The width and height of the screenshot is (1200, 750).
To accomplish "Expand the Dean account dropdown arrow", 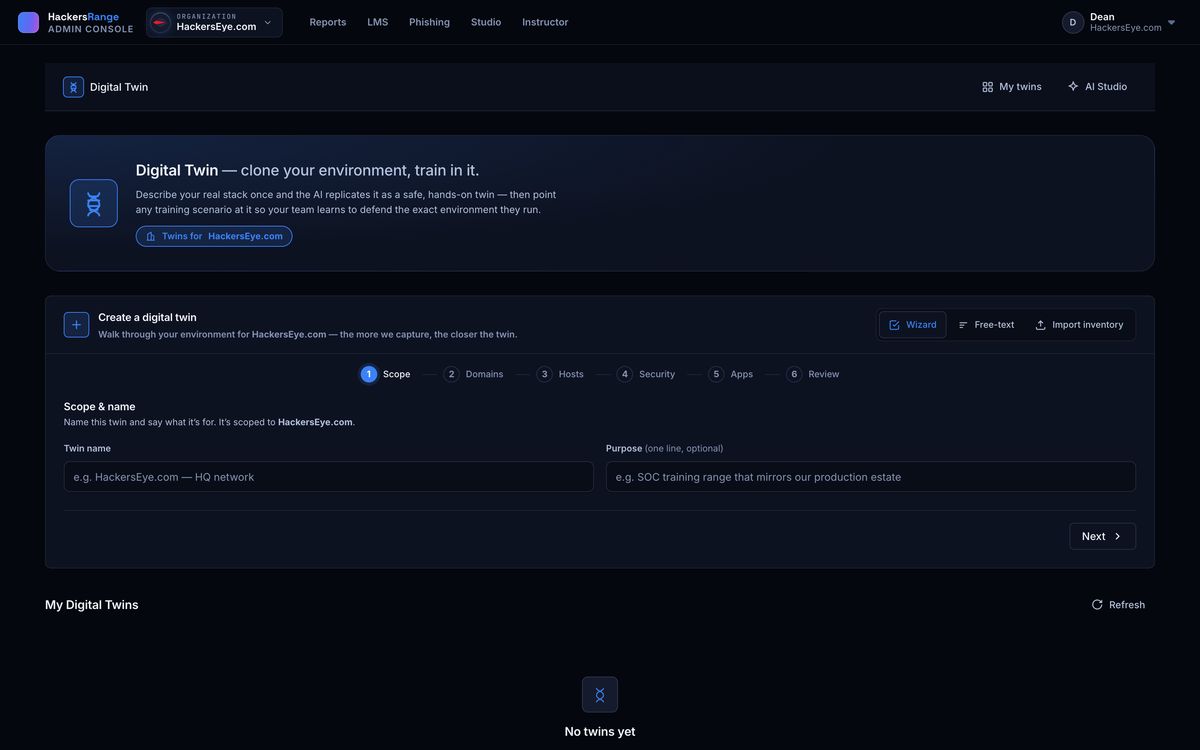I will (1172, 22).
